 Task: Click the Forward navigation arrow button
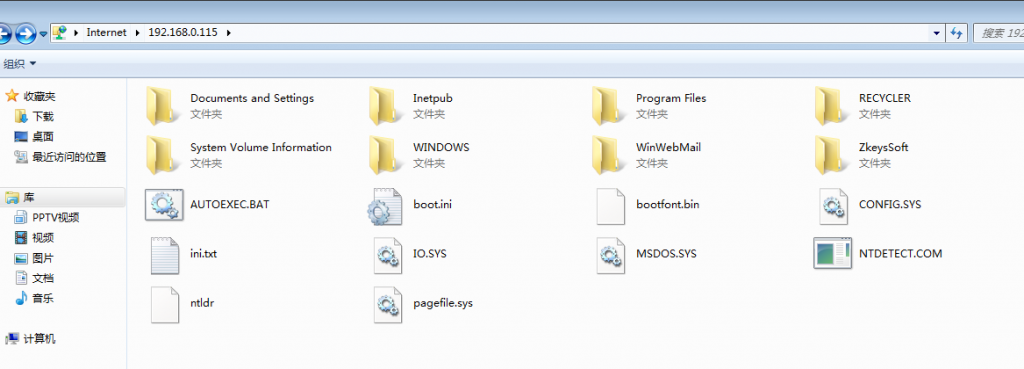pos(25,33)
